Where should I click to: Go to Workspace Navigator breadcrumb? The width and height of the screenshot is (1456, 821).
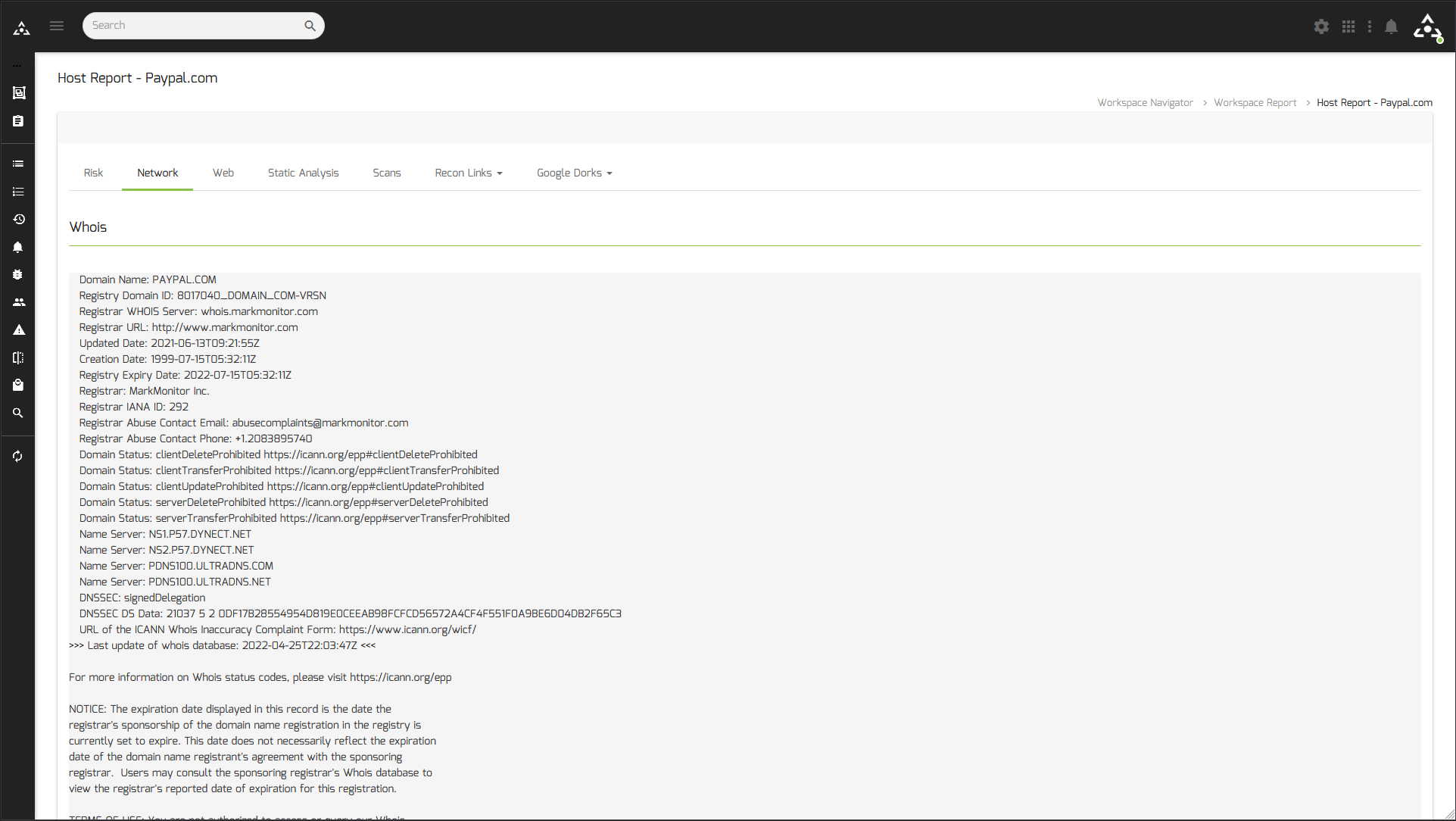(1146, 103)
